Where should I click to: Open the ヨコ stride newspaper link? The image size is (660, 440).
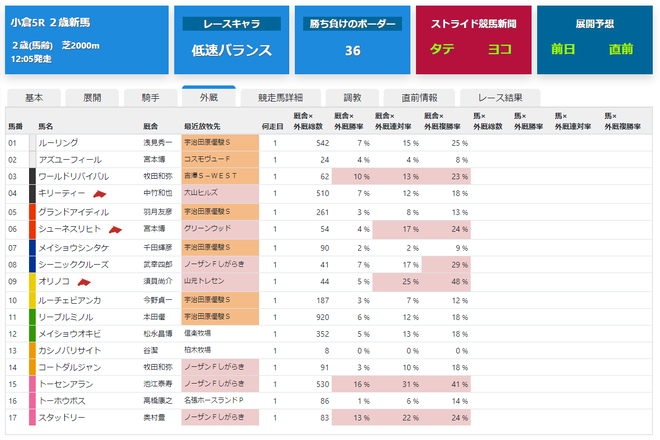point(500,49)
